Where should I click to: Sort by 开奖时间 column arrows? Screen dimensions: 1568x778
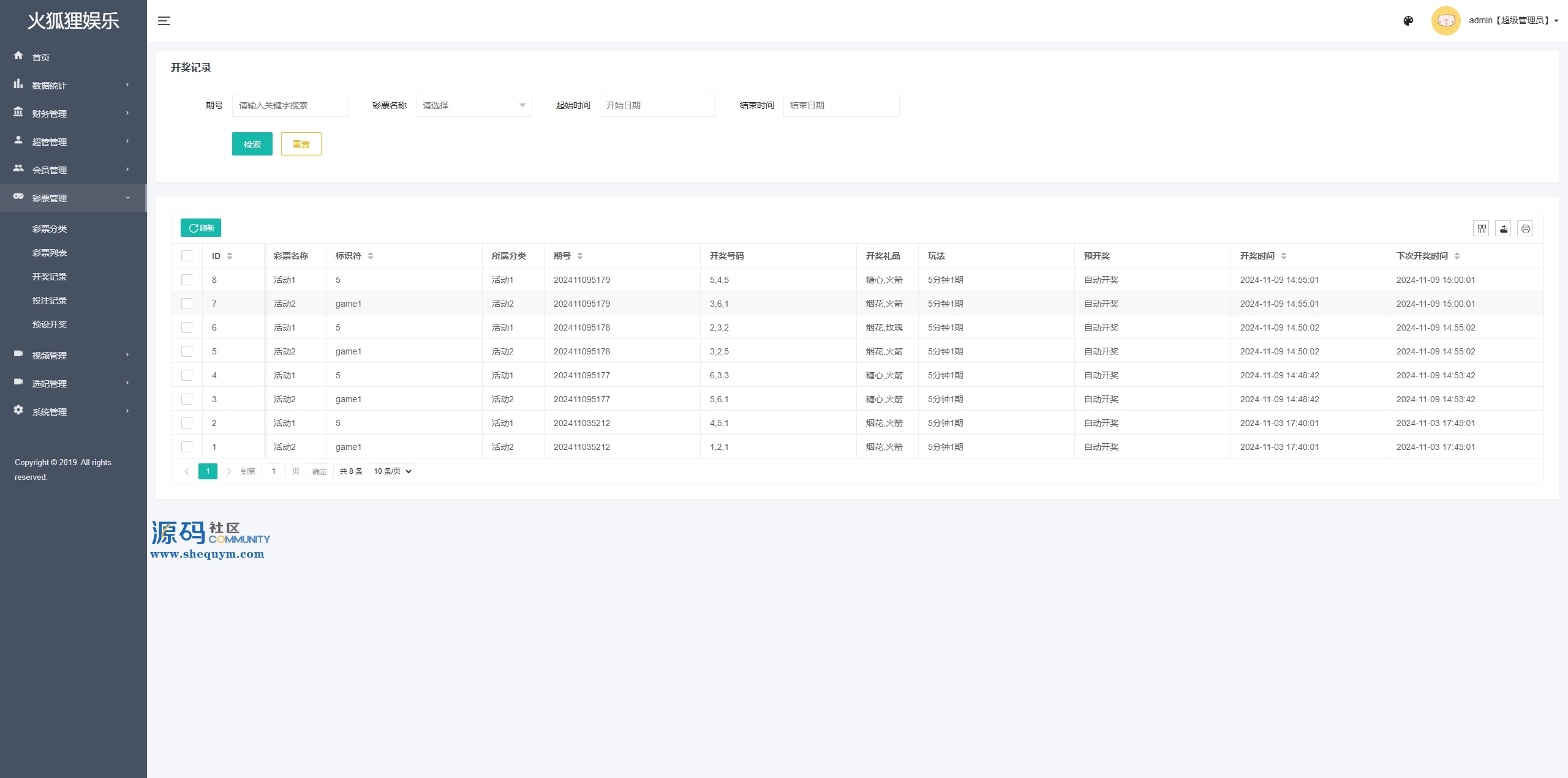(x=1284, y=256)
